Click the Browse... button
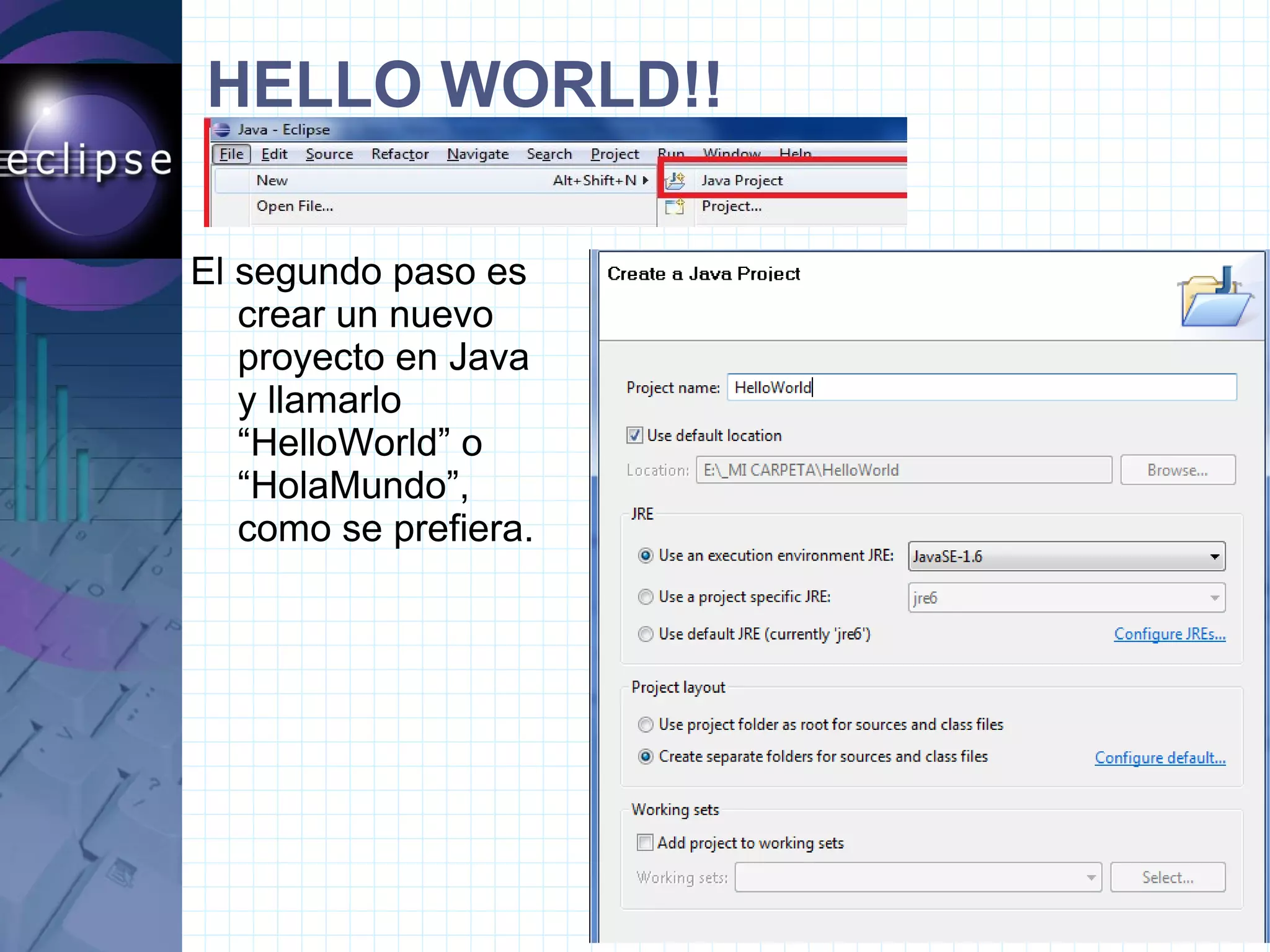 click(1178, 470)
